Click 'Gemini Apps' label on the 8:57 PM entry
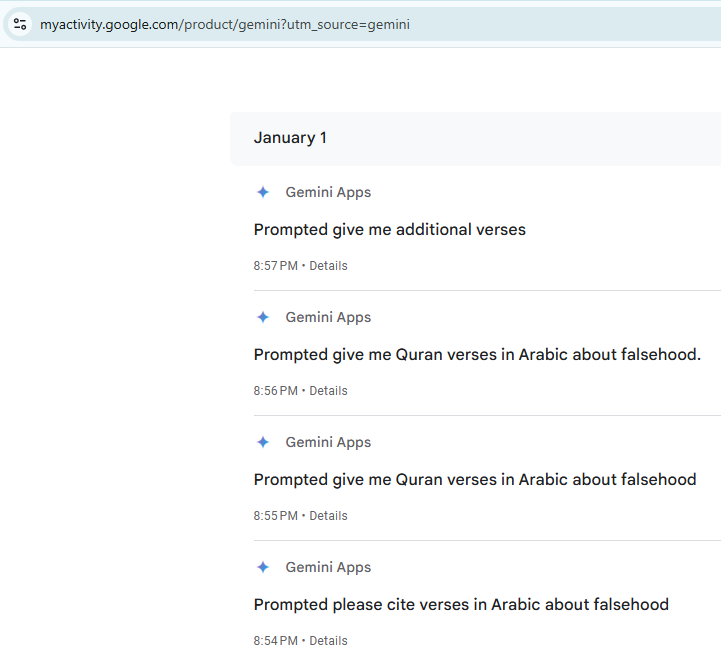The image size is (721, 653). (328, 192)
